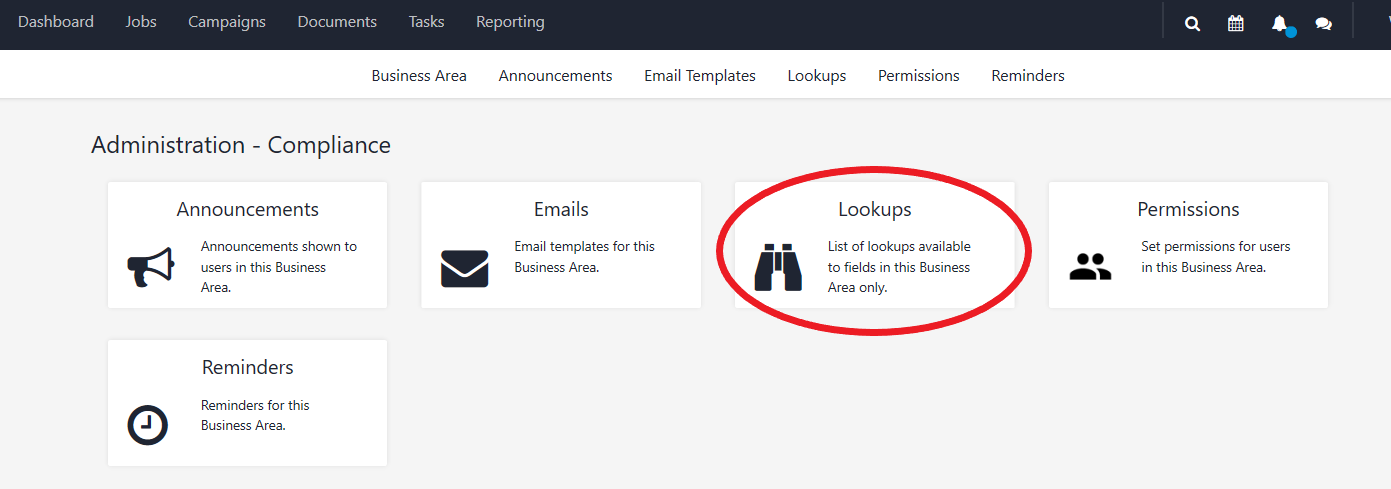
Task: Click the binoculars icon in Lookups card
Action: 778,268
